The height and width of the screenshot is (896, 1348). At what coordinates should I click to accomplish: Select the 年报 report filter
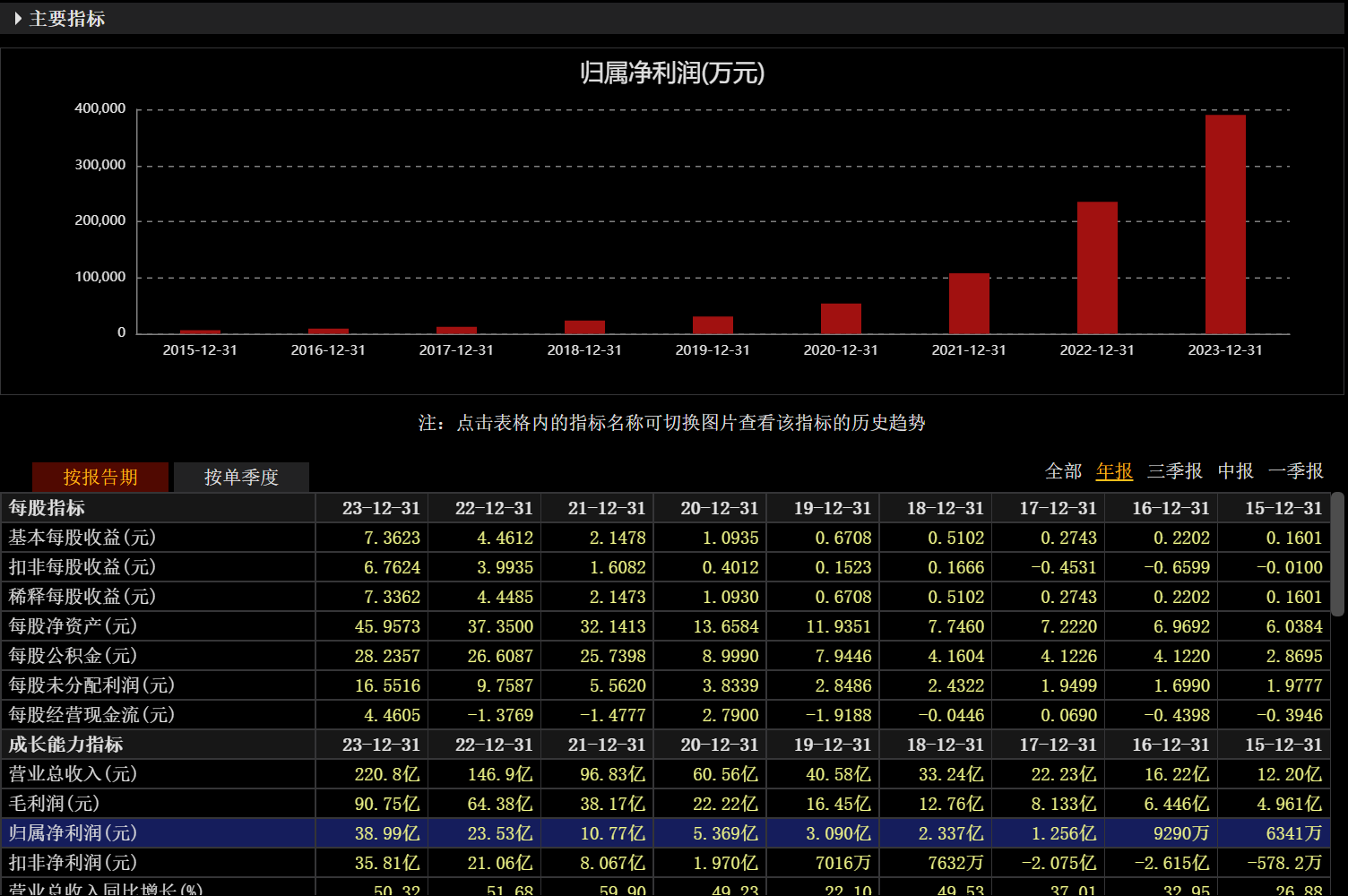(x=1114, y=471)
